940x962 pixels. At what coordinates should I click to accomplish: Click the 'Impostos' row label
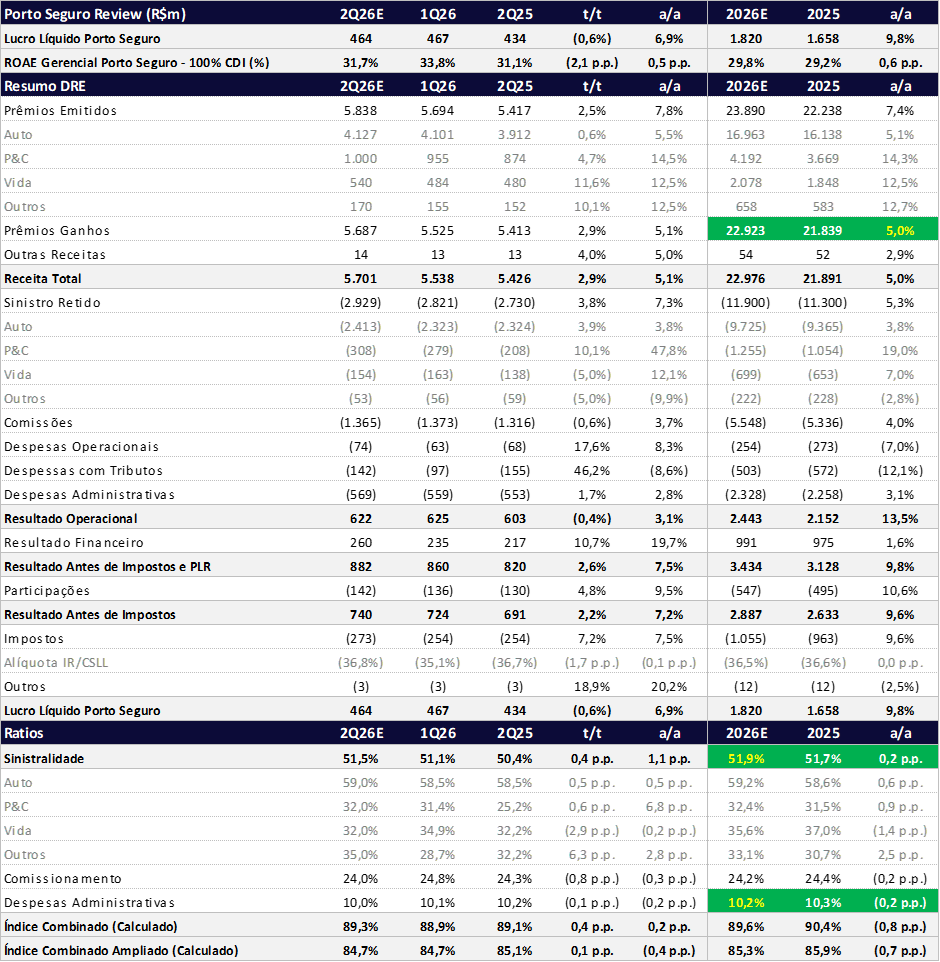pyautogui.click(x=33, y=639)
